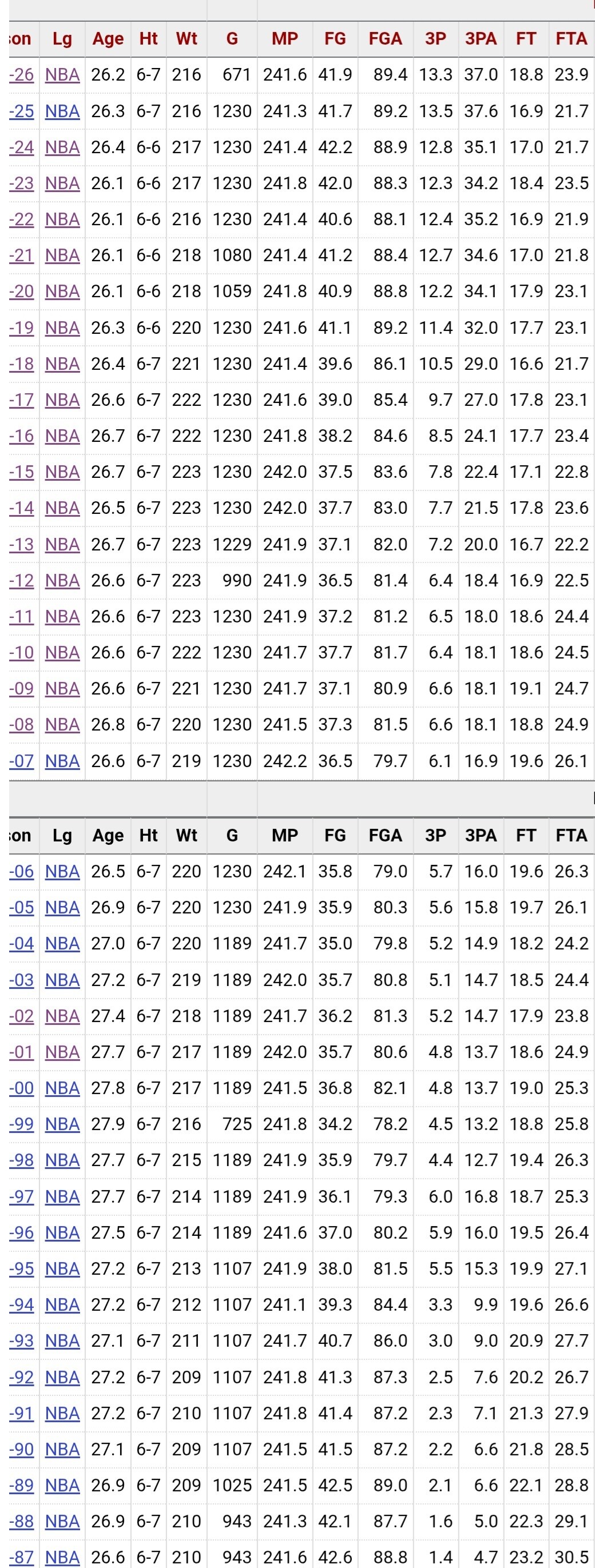The height and width of the screenshot is (1568, 595).
Task: Sort by the top 3PA column header
Action: point(481,39)
